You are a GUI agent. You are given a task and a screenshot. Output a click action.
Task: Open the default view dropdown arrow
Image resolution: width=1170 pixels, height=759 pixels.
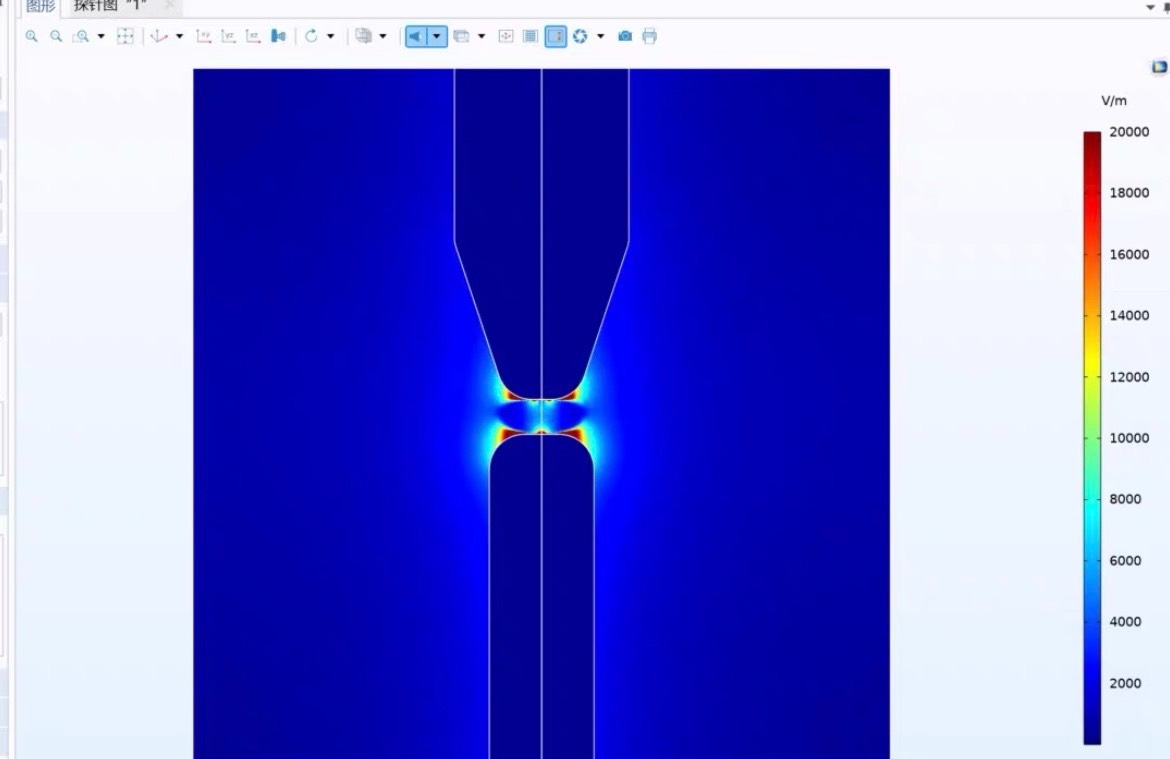[x=179, y=36]
